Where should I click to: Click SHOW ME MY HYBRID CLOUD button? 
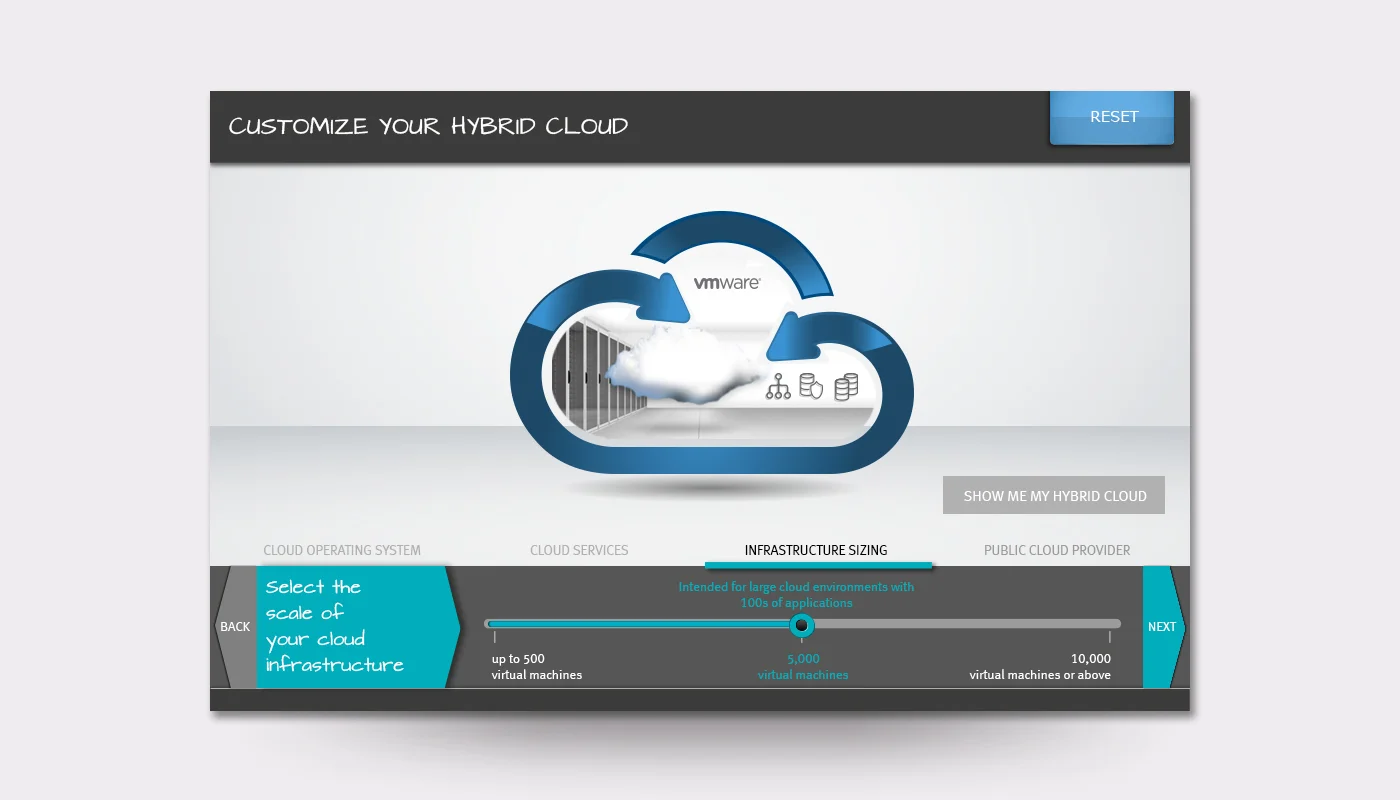1054,495
